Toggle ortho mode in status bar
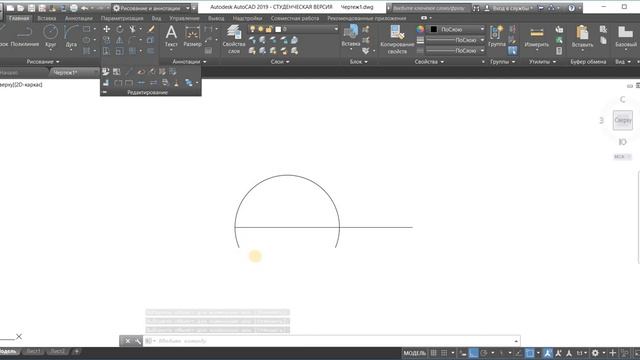This screenshot has width=640, height=360. pos(473,353)
